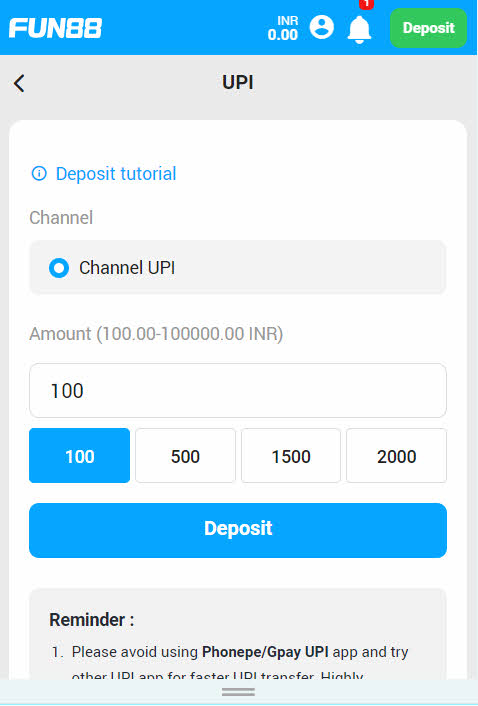
Task: Click the wide blue Deposit button
Action: [x=238, y=530]
